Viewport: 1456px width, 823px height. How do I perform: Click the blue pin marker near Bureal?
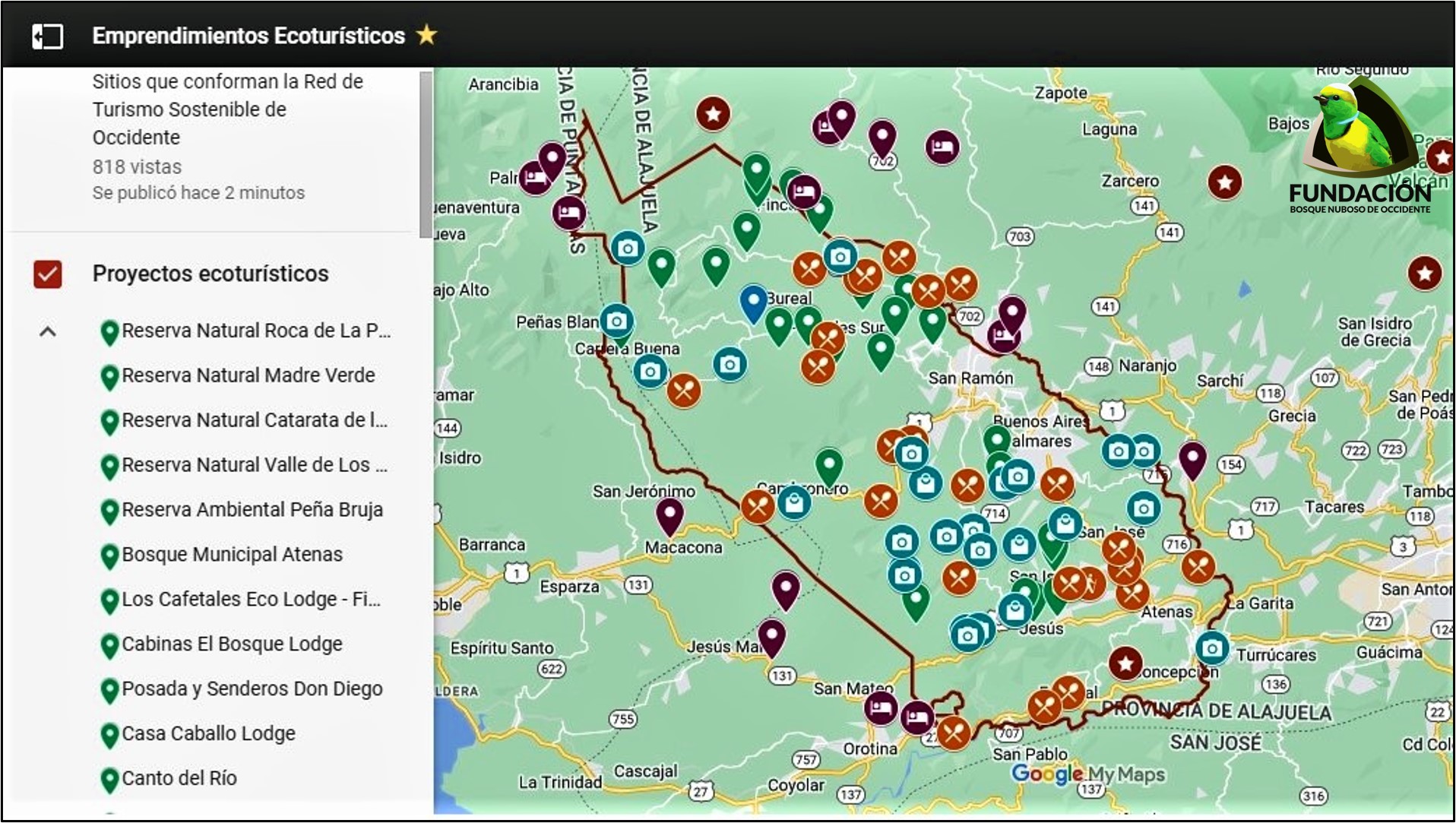pos(753,302)
